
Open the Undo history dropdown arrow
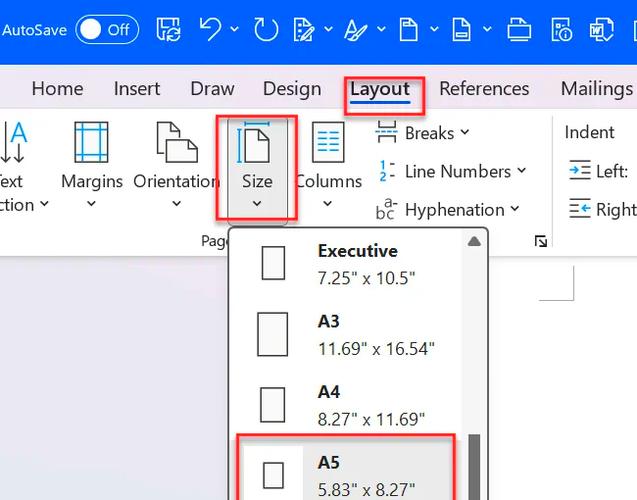[234, 29]
